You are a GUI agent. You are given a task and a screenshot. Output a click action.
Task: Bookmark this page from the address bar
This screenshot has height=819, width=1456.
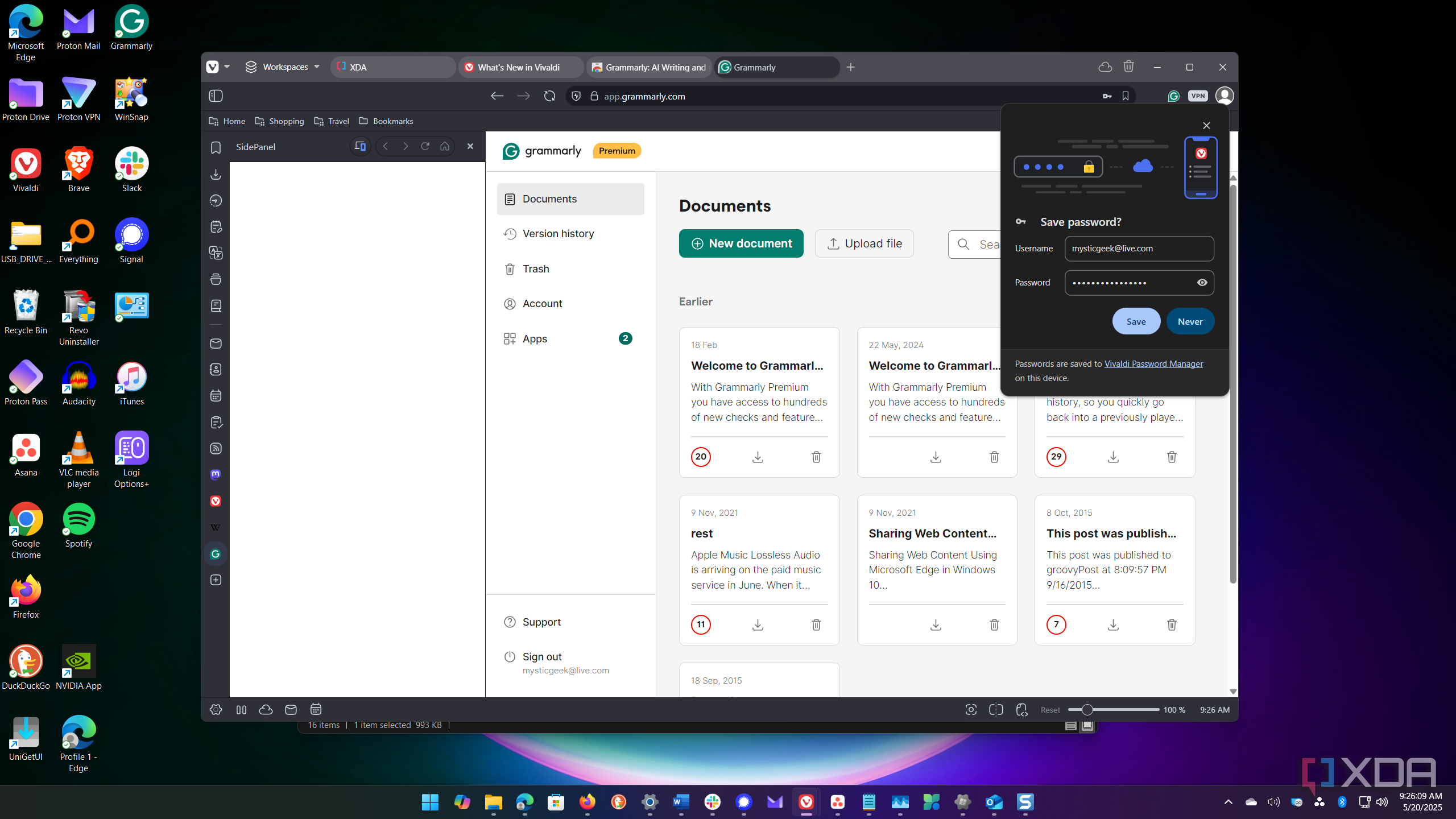tap(1126, 96)
